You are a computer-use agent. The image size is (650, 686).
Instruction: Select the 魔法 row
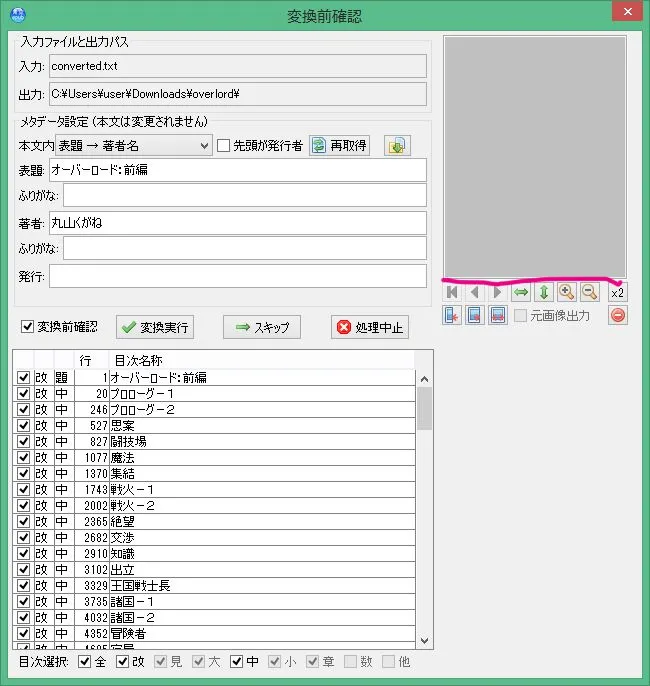coord(214,458)
